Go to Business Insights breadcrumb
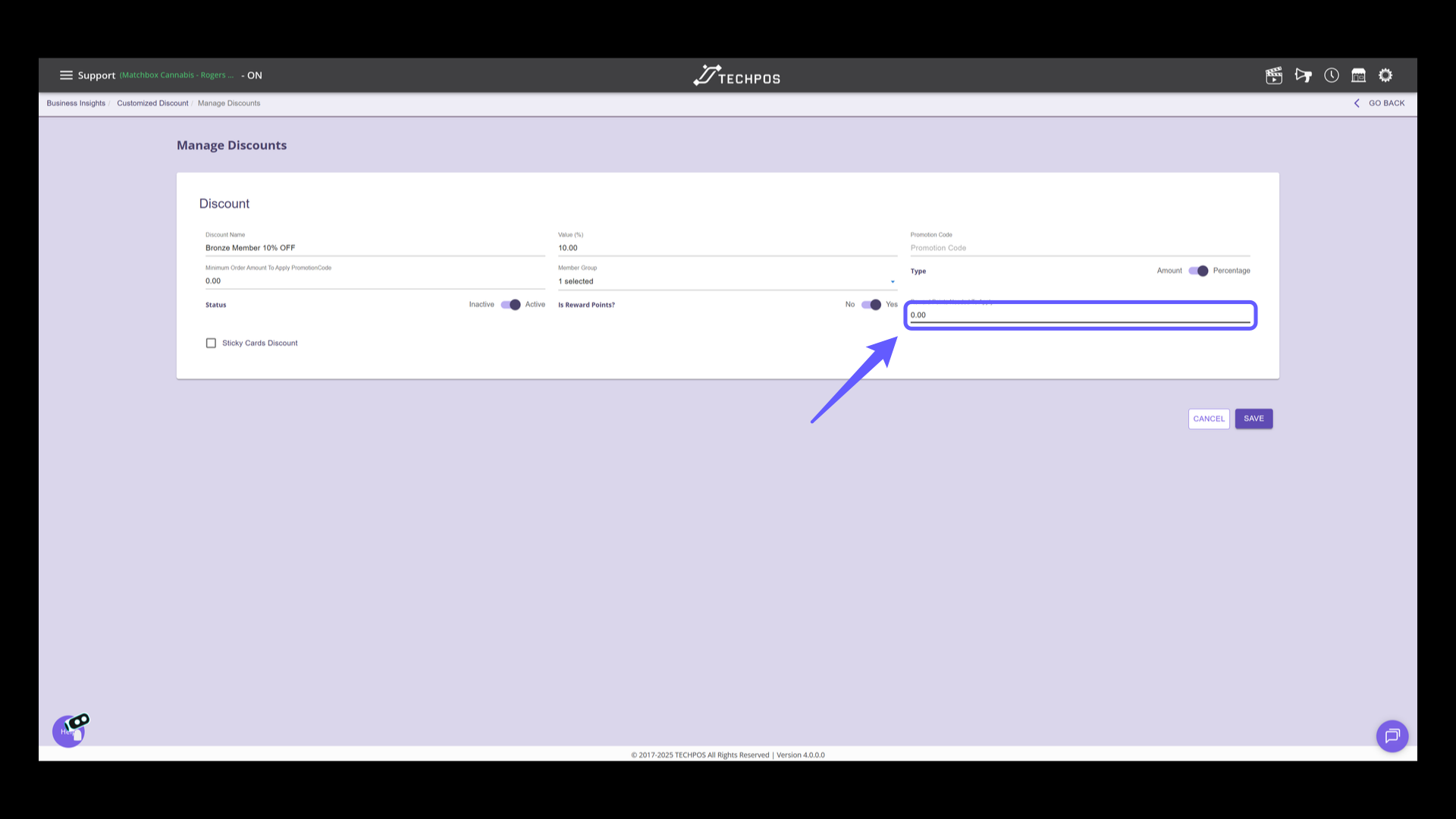This screenshot has height=819, width=1456. point(76,103)
